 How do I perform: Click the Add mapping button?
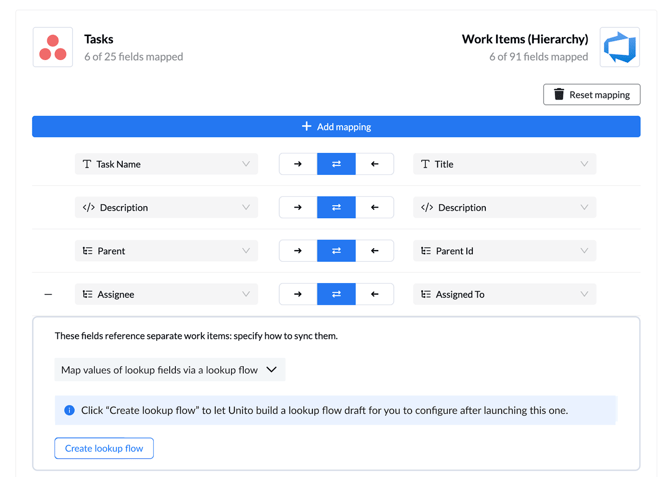pos(336,127)
